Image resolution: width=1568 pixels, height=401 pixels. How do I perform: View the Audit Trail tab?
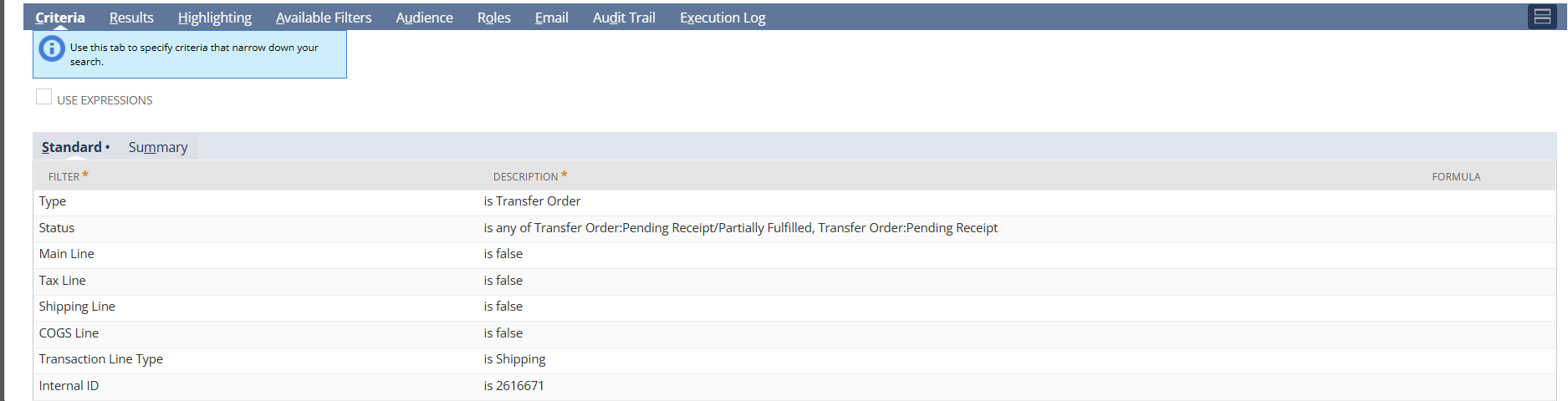pyautogui.click(x=624, y=18)
